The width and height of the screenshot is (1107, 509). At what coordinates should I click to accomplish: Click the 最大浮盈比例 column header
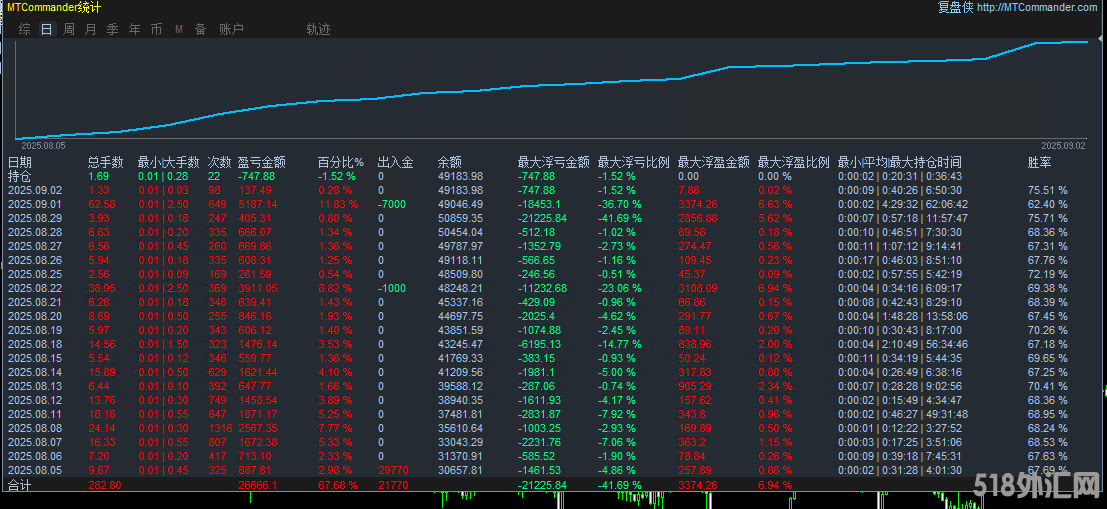(x=794, y=162)
